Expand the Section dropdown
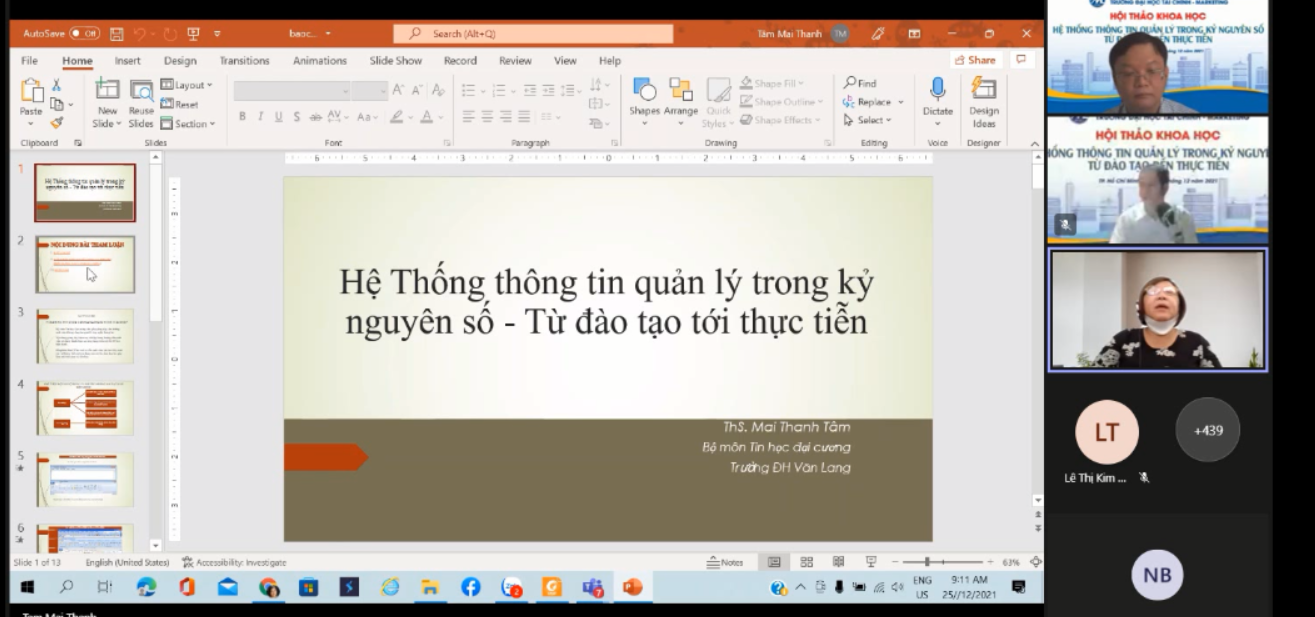The height and width of the screenshot is (617, 1315). pos(188,124)
